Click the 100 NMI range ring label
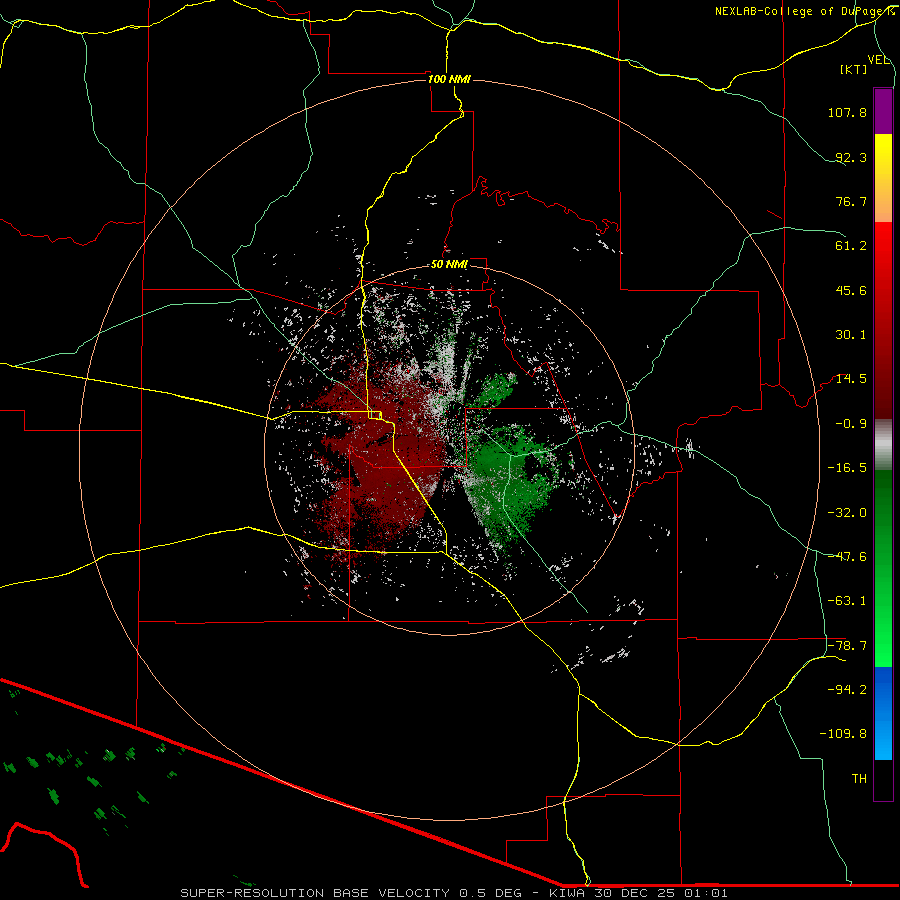 (449, 79)
